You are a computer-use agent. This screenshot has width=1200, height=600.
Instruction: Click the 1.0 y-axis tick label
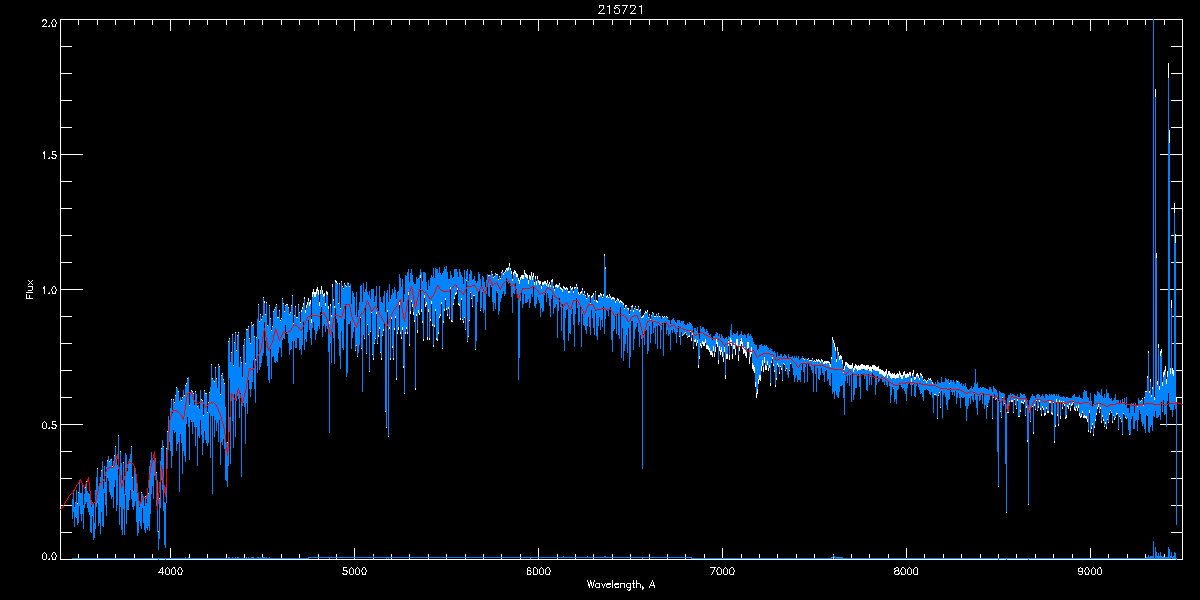coord(49,290)
